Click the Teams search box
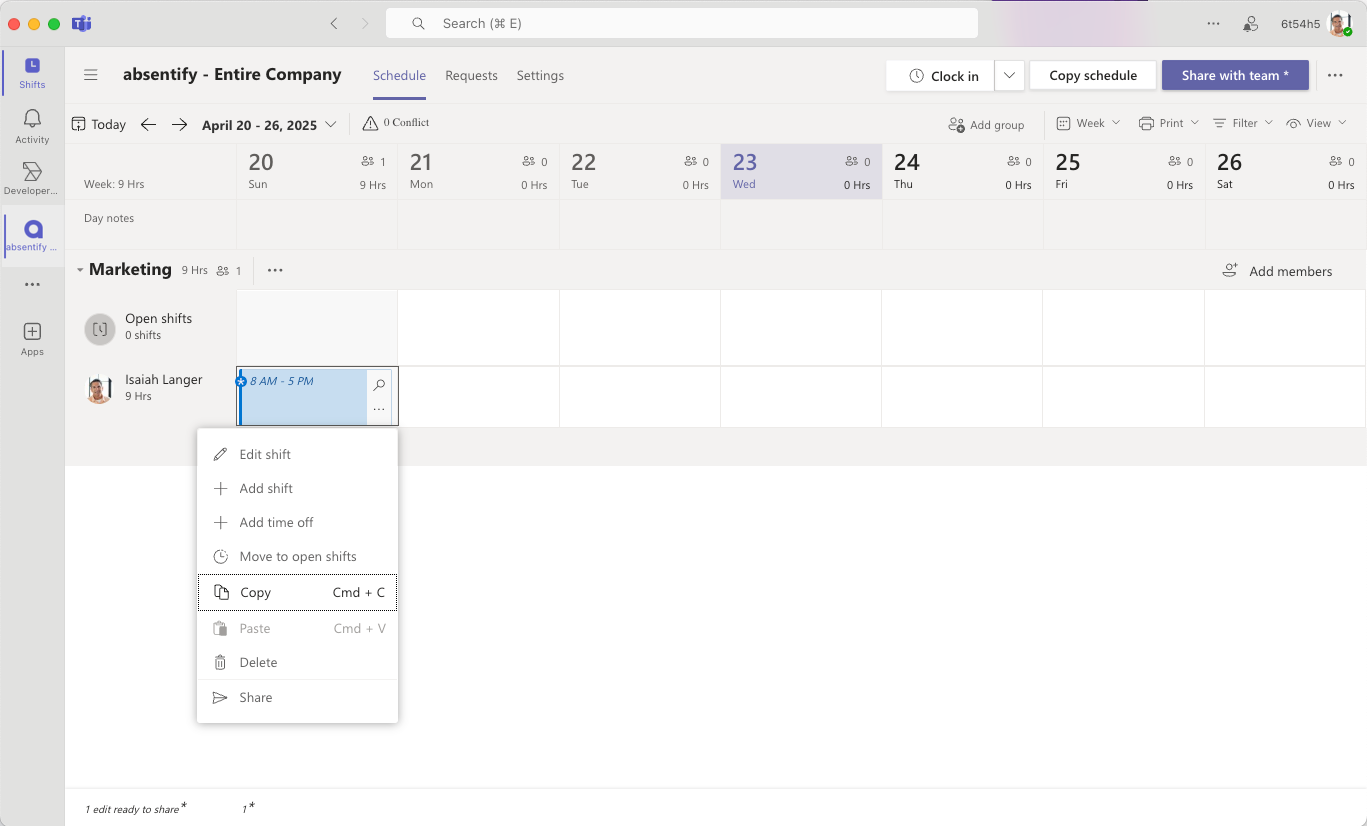The height and width of the screenshot is (826, 1367). coord(682,23)
